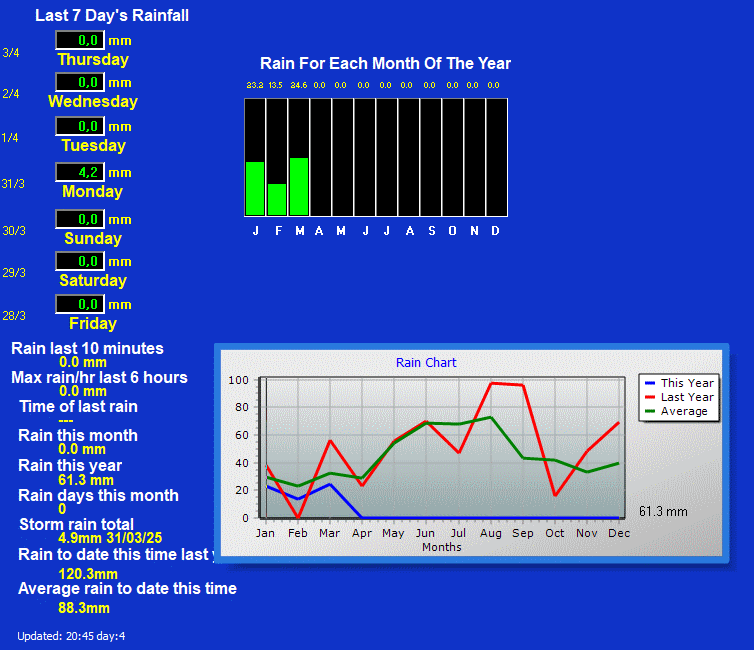Click the 61.3 mm label beside the chart
This screenshot has height=650, width=754.
pyautogui.click(x=663, y=512)
